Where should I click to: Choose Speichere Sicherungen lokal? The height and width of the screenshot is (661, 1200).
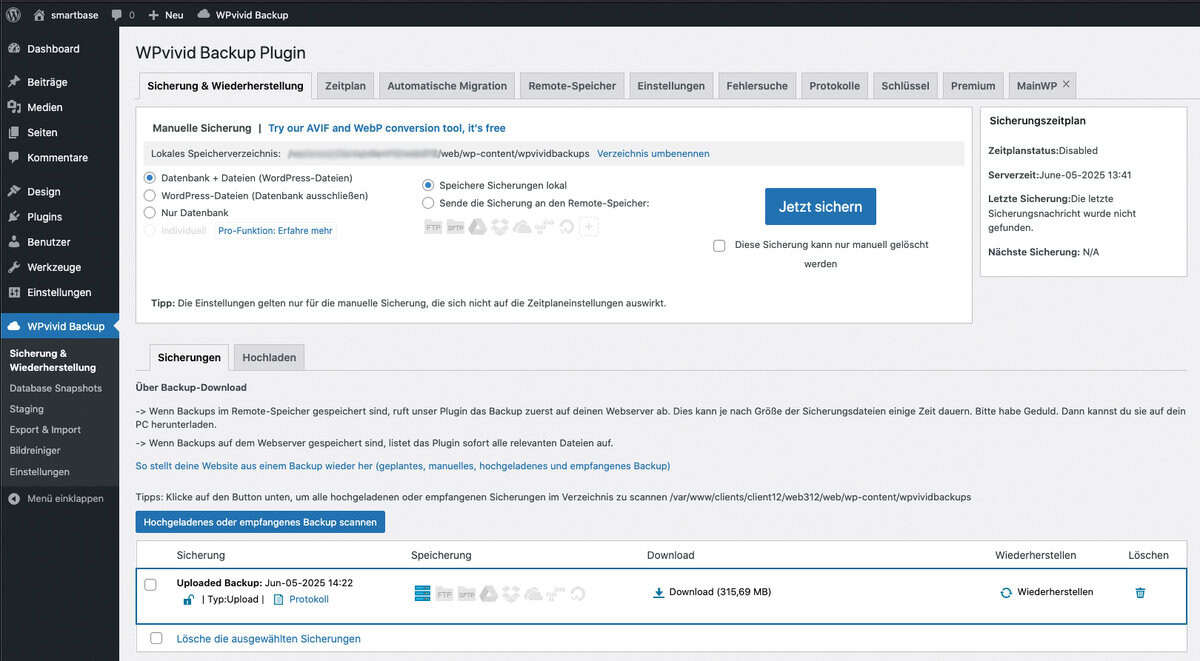click(429, 185)
